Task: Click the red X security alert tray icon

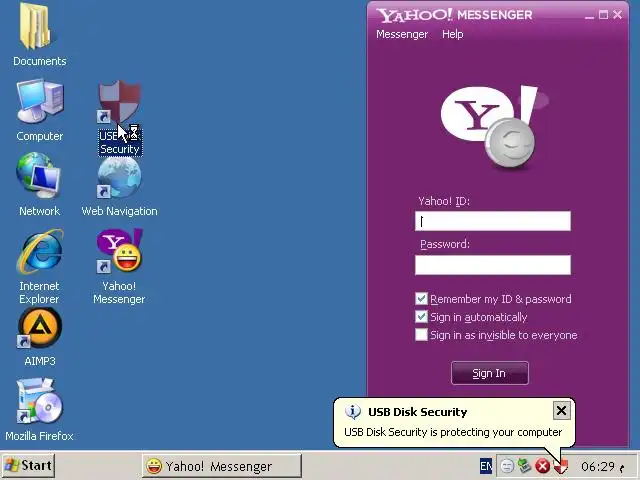Action: point(542,466)
